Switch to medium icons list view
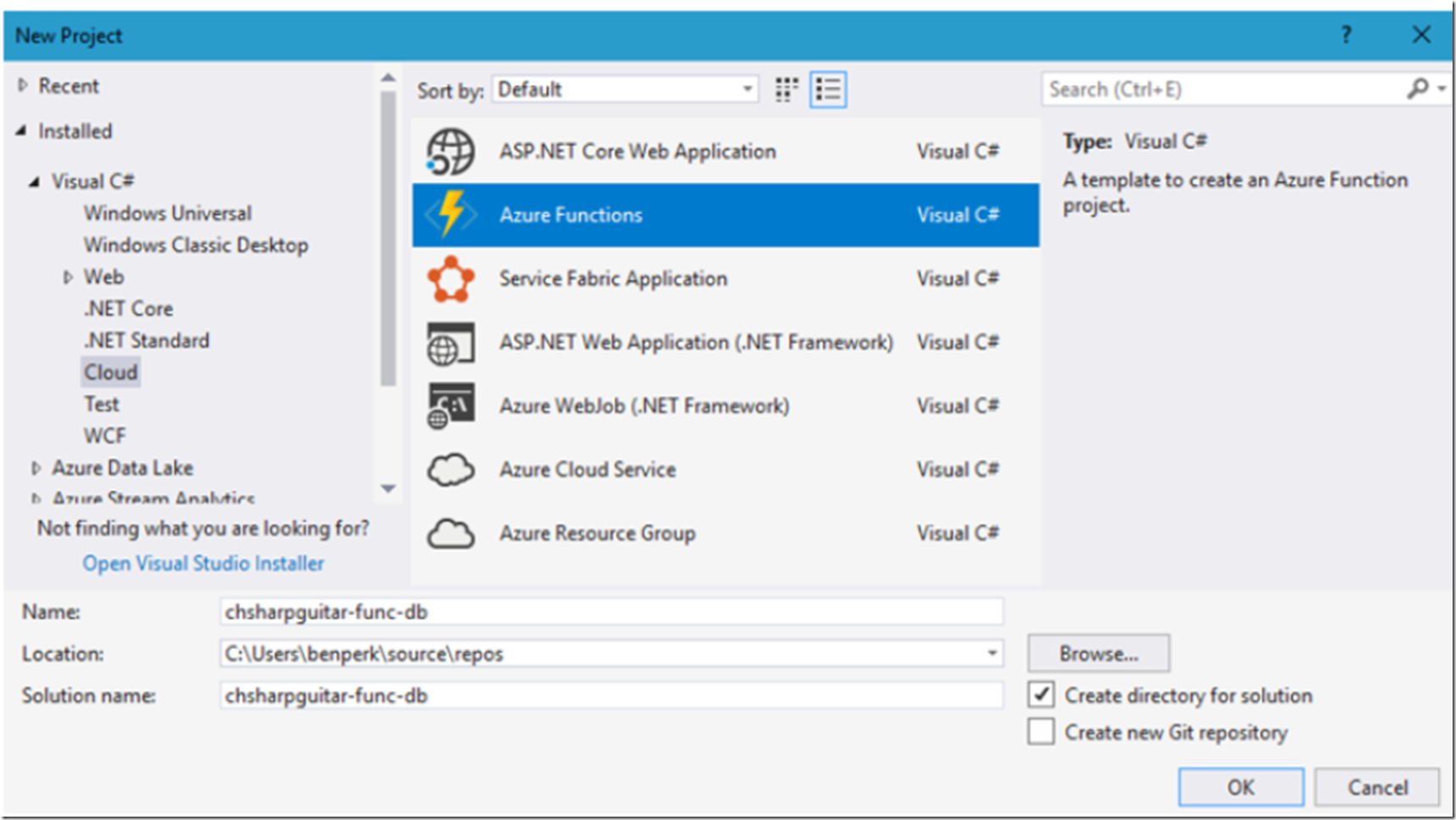The width and height of the screenshot is (1456, 820). coord(828,90)
